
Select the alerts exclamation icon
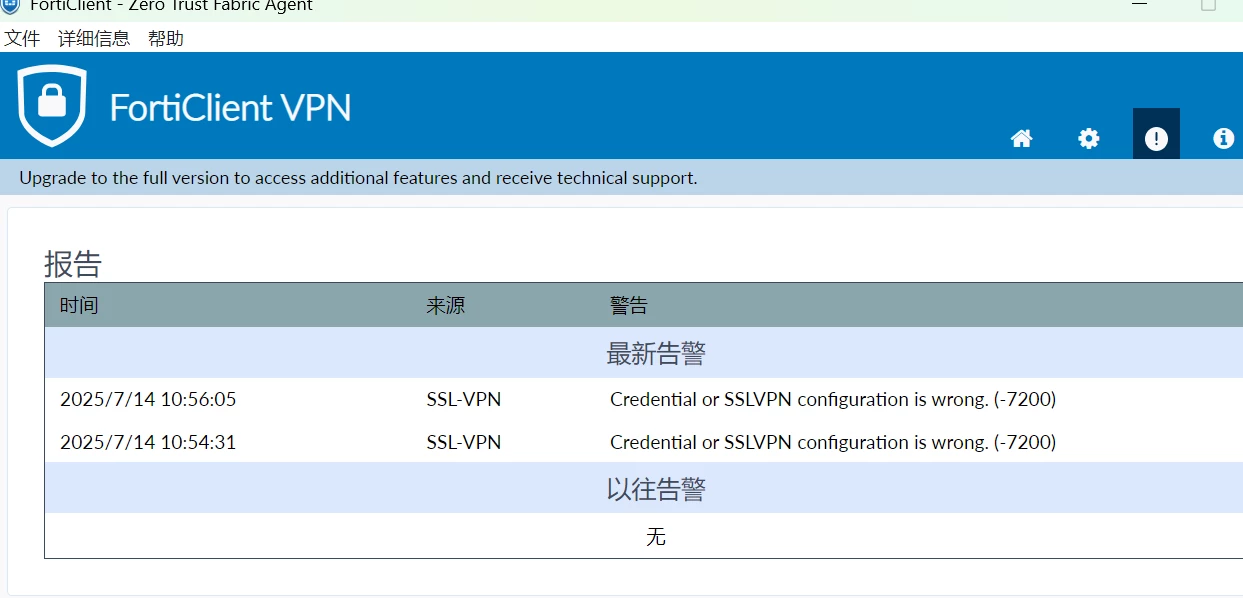tap(1156, 139)
